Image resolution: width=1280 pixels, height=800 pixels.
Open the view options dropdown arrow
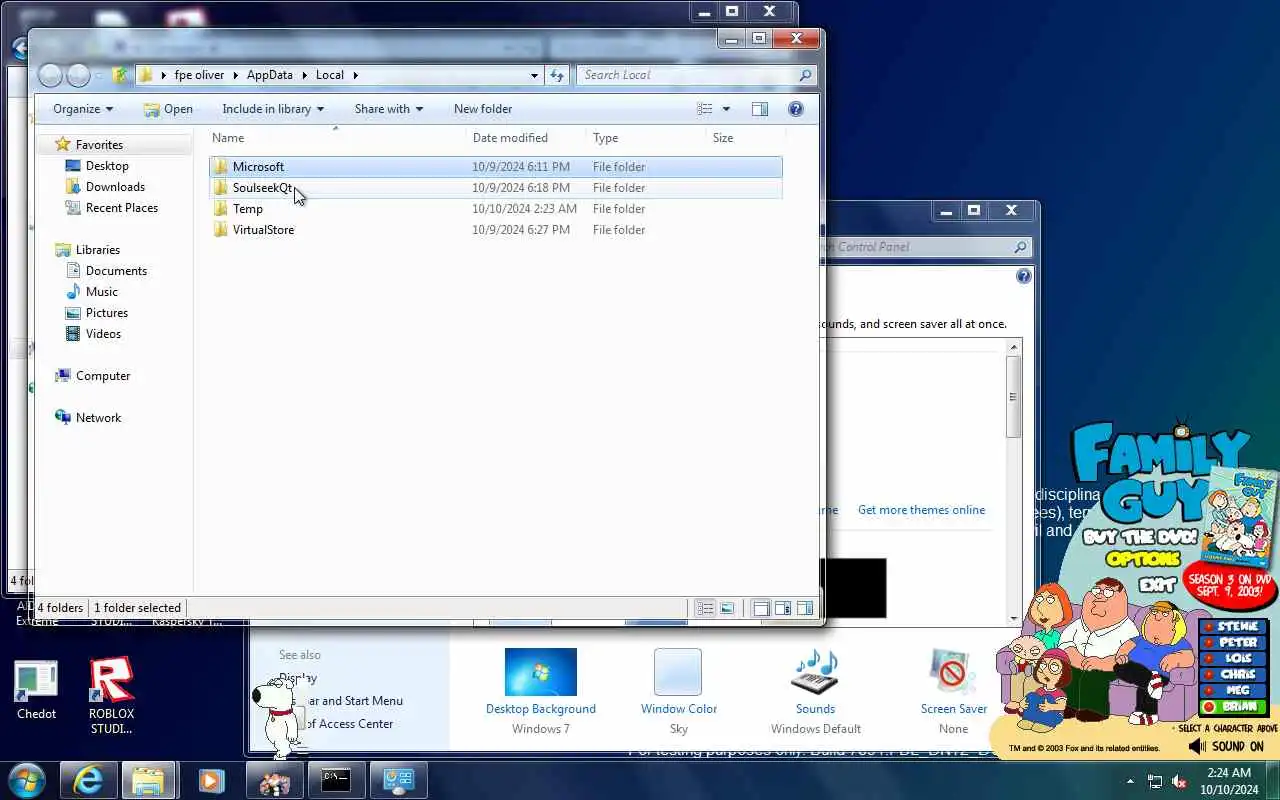pos(726,109)
